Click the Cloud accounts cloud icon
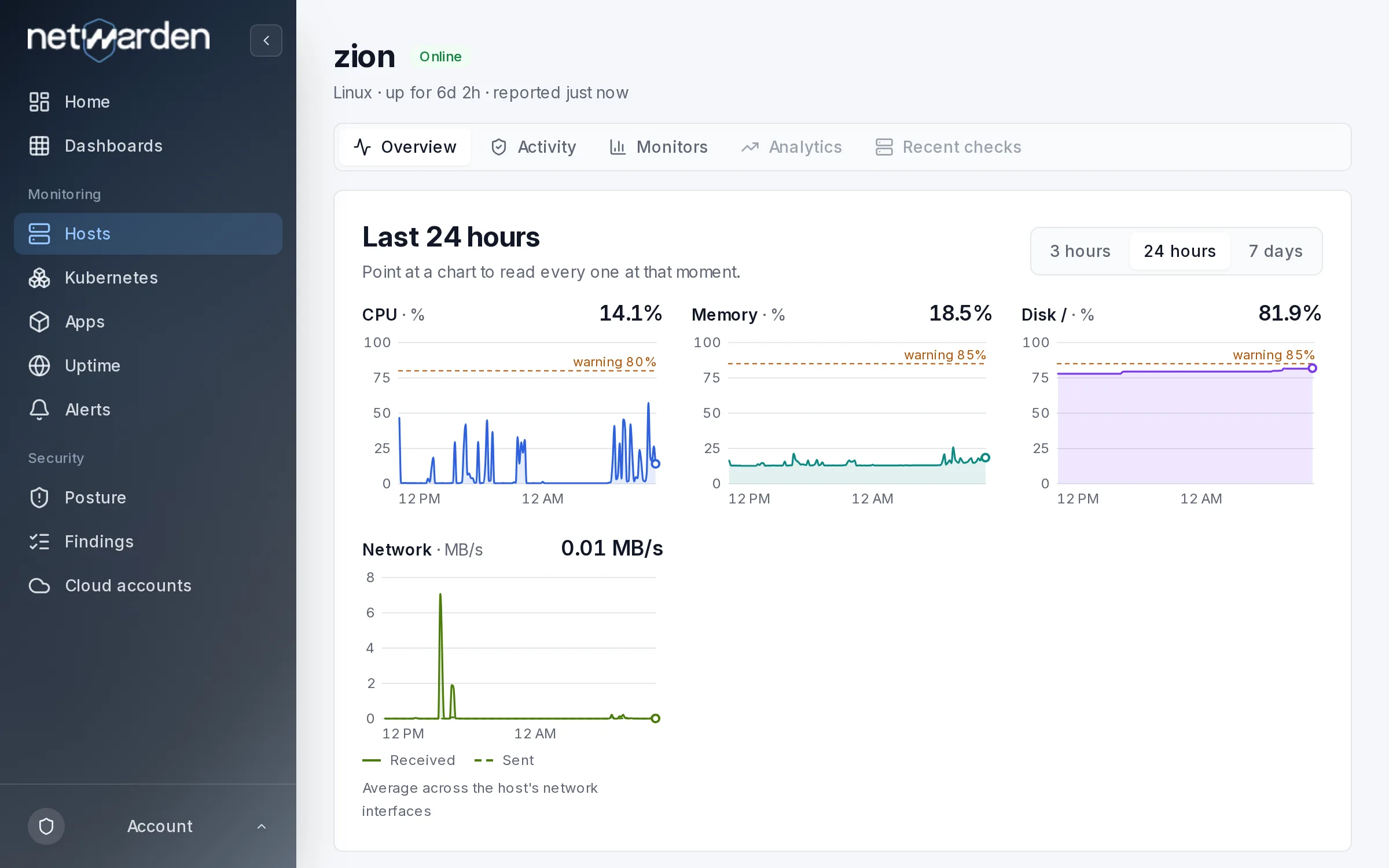 (39, 586)
